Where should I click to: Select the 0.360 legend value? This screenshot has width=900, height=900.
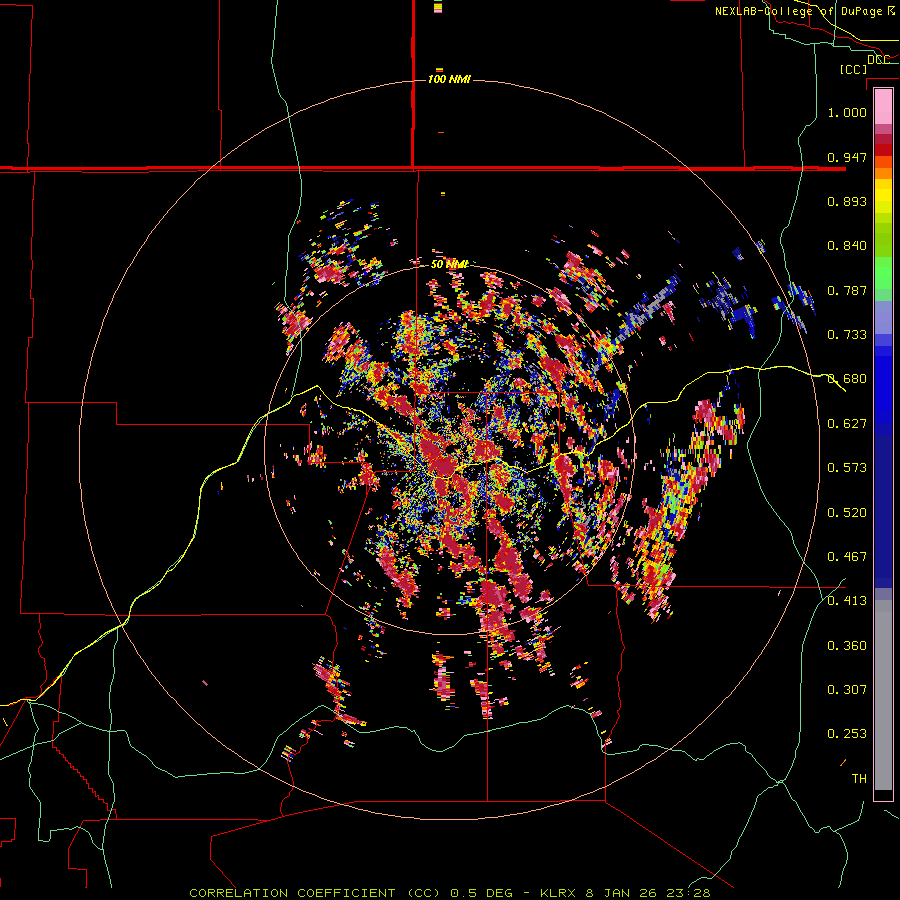[x=847, y=645]
